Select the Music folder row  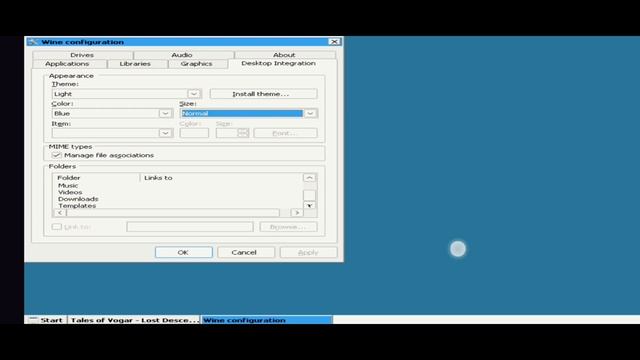(68, 185)
